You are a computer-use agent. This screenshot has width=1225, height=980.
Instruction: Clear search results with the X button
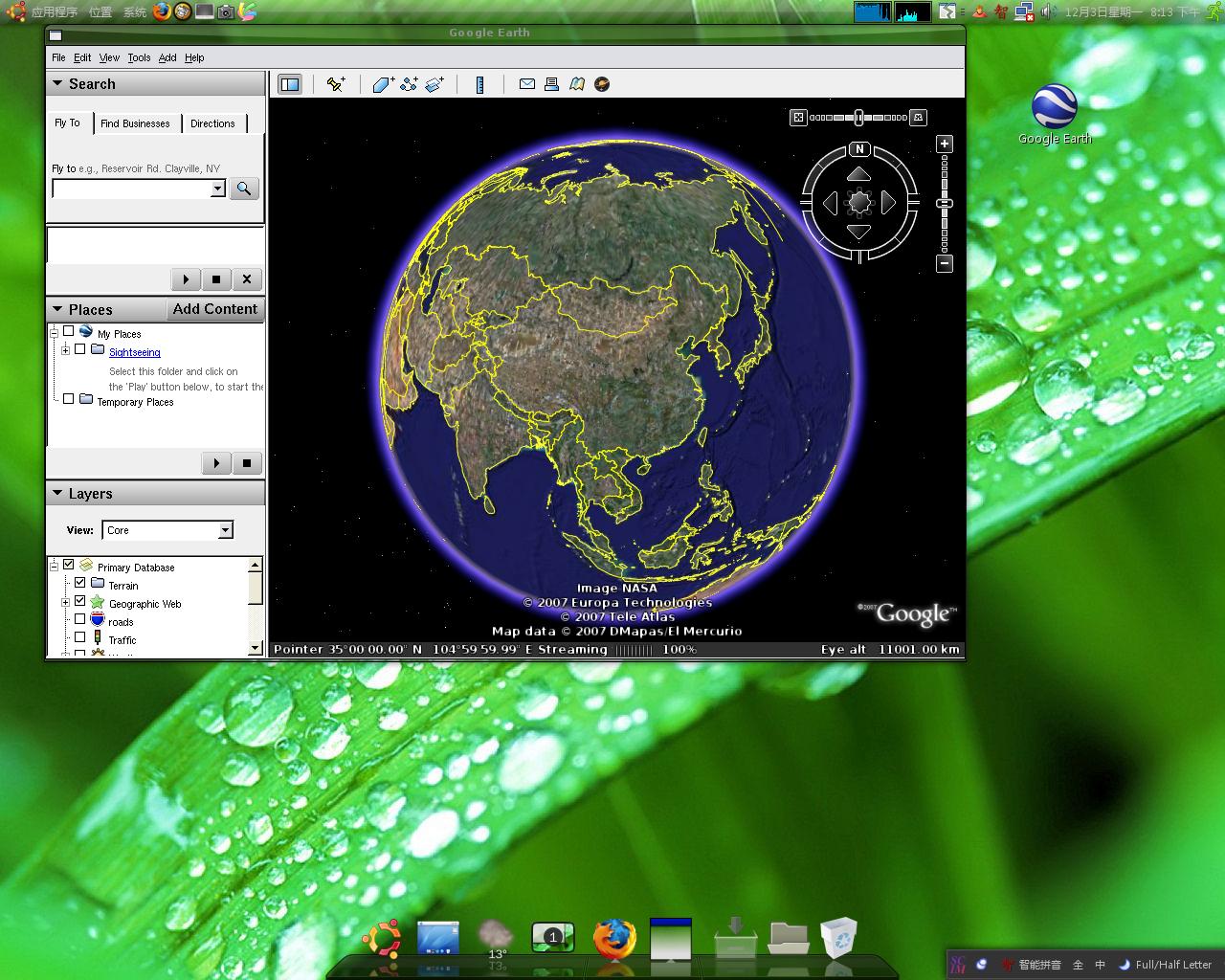247,279
